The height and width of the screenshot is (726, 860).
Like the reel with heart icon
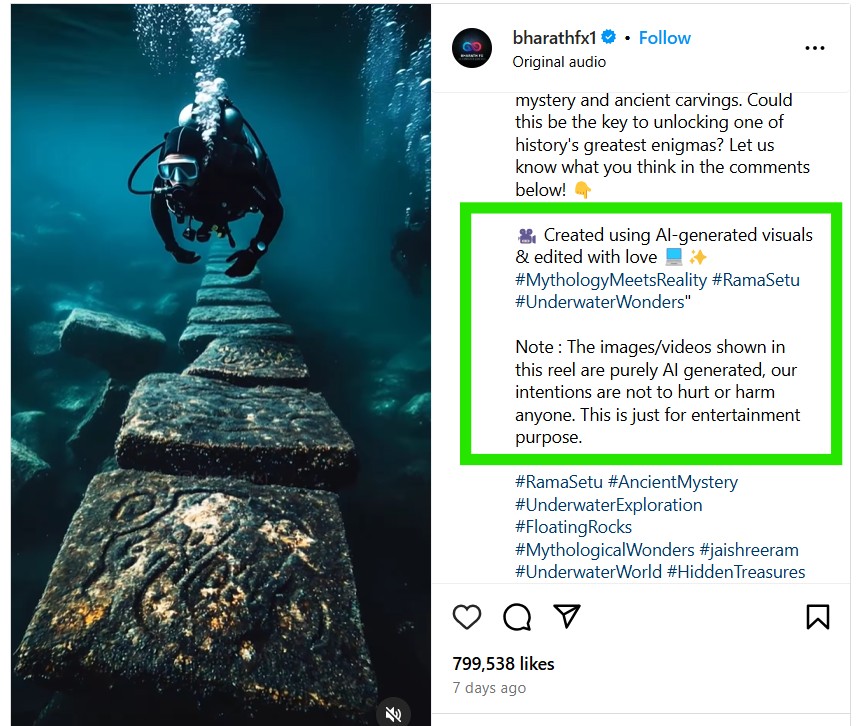coord(467,617)
